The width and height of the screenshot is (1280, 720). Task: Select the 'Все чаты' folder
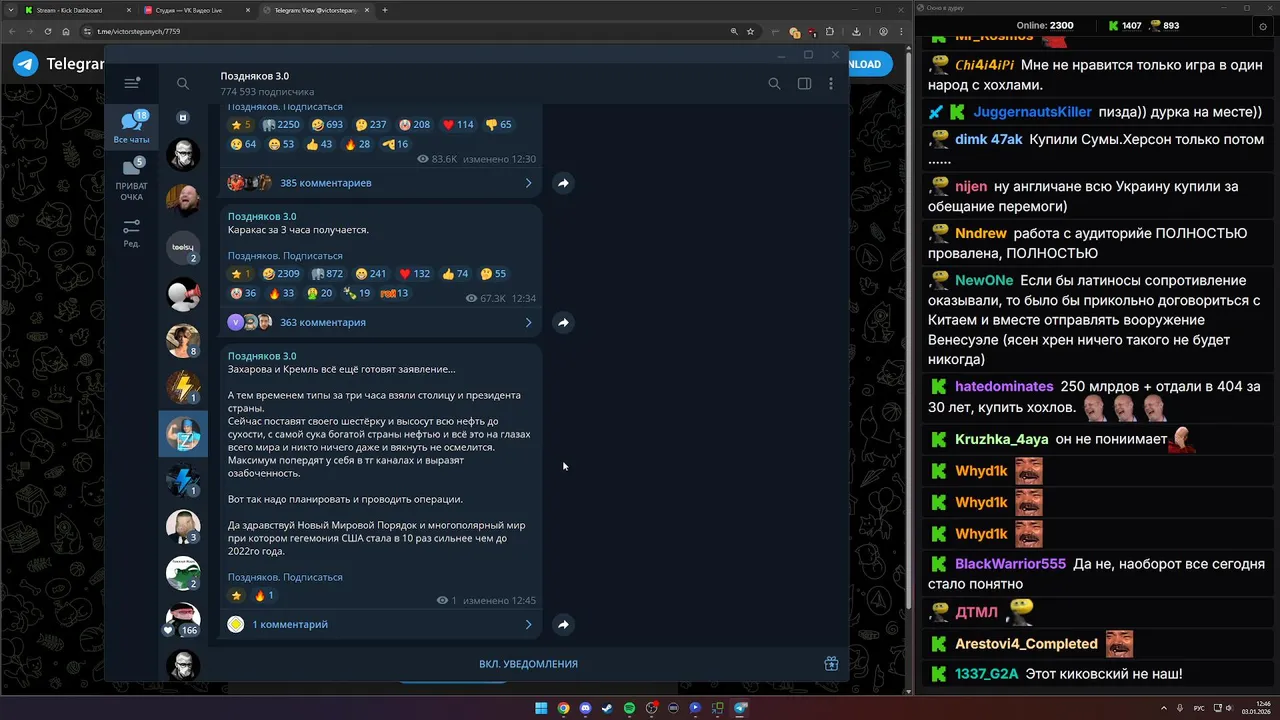[132, 127]
